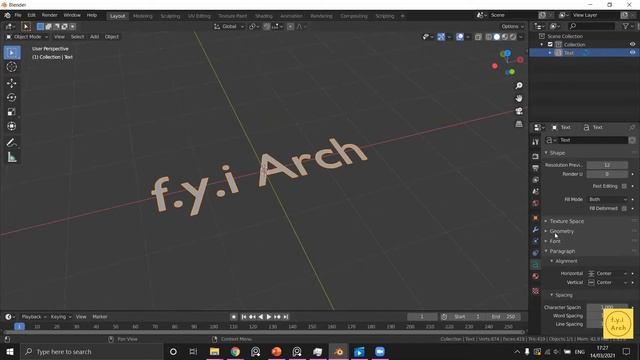The width and height of the screenshot is (640, 360).
Task: Open the Fill Mode Both dropdown
Action: pos(607,200)
